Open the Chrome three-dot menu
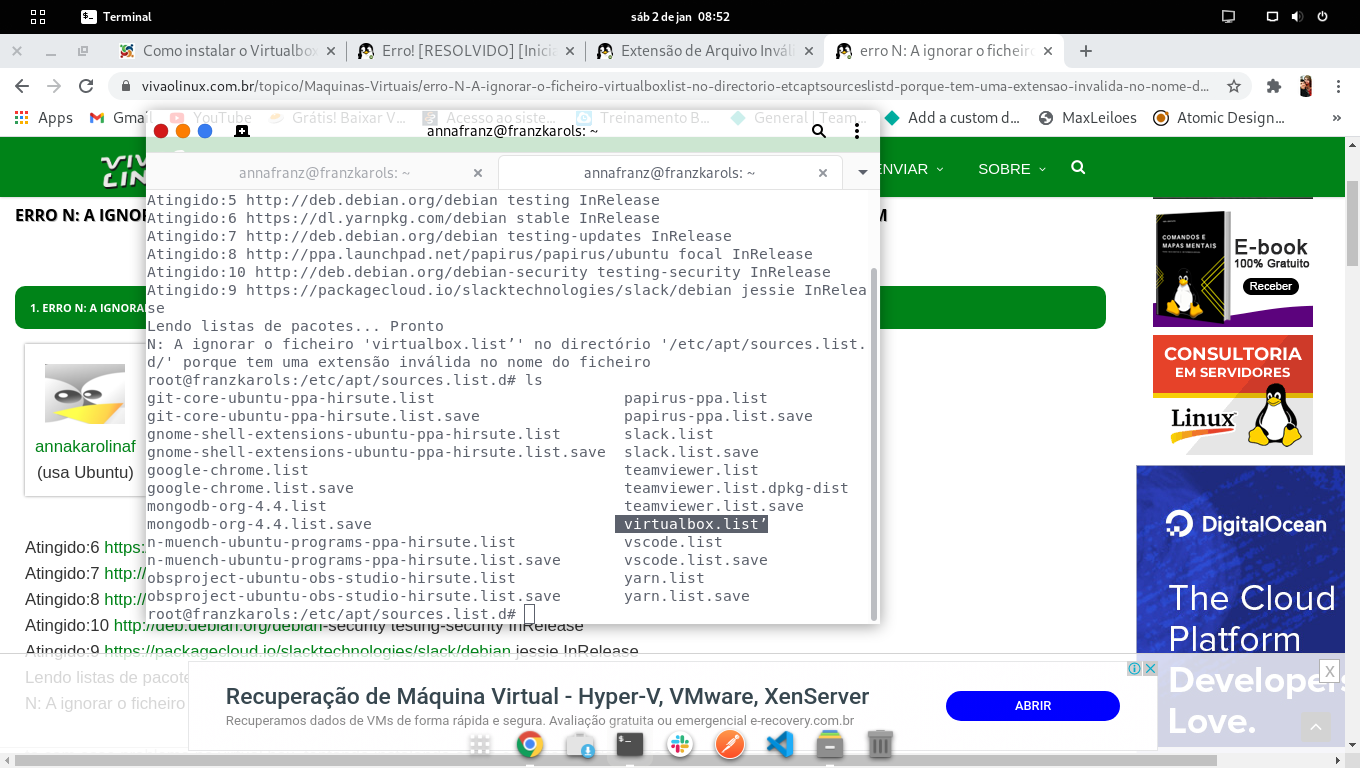Image resolution: width=1360 pixels, height=768 pixels. tap(1338, 86)
